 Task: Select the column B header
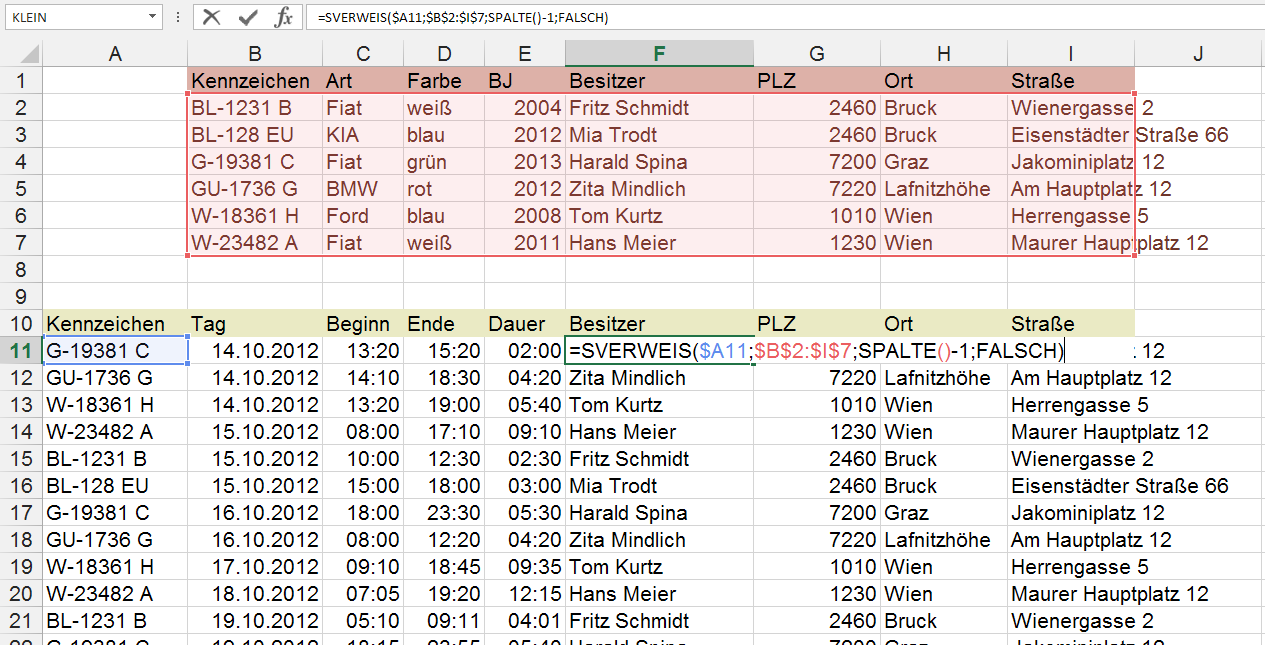254,54
